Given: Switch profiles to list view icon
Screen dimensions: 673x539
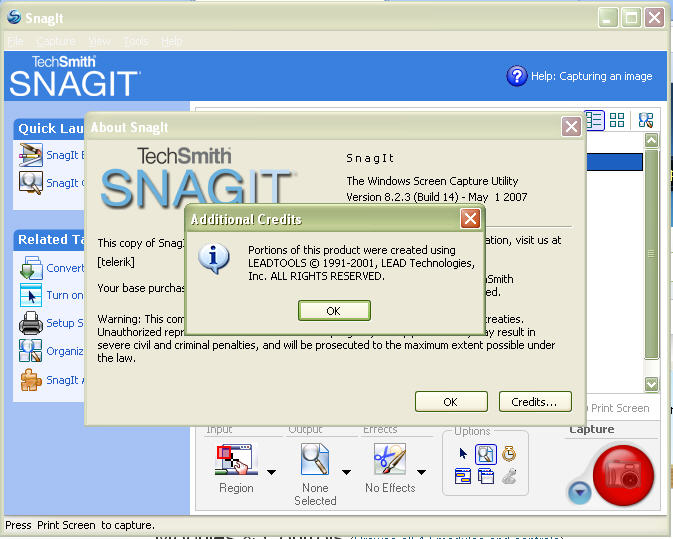Looking at the screenshot, I should [594, 120].
